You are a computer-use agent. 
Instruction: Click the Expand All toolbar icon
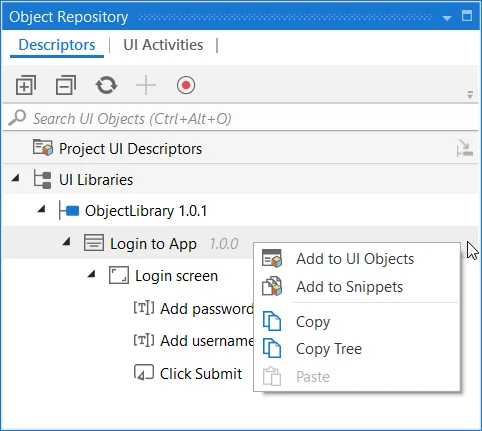26,85
